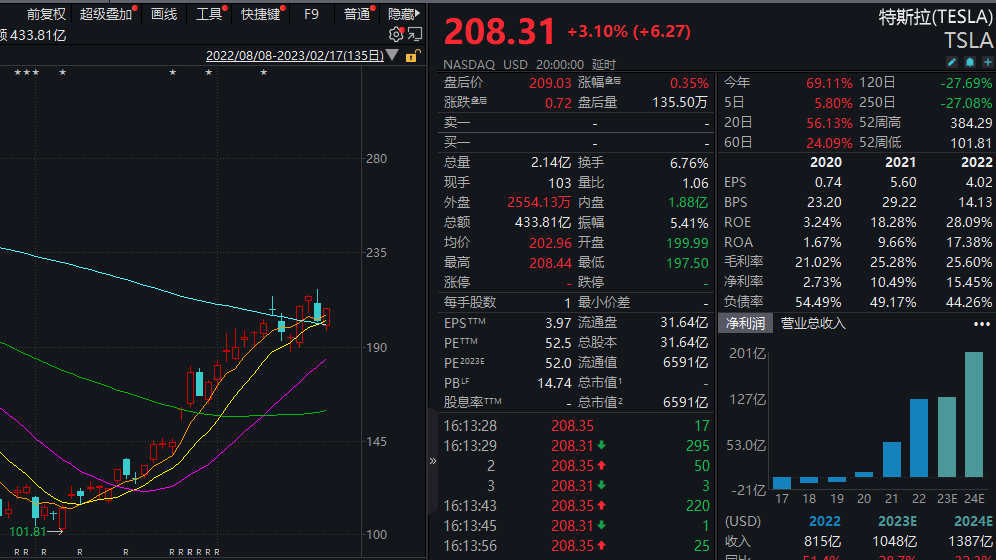
Task: Open the 前复权 adjustment menu
Action: [46, 14]
